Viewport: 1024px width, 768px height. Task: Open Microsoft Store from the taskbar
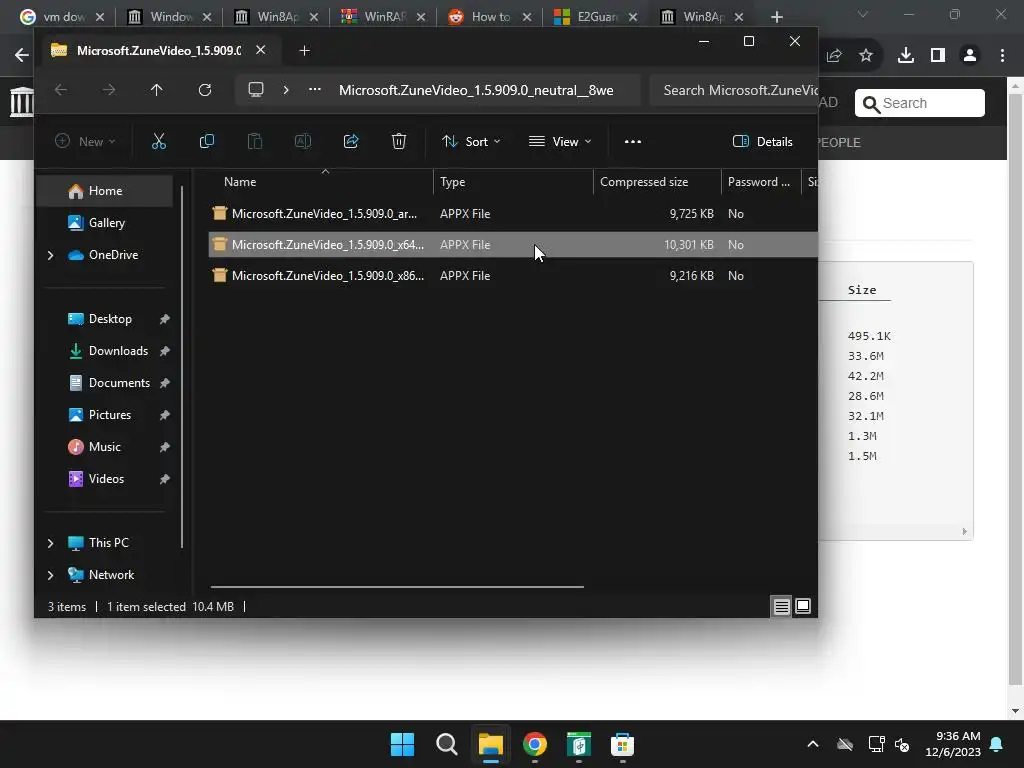(622, 744)
